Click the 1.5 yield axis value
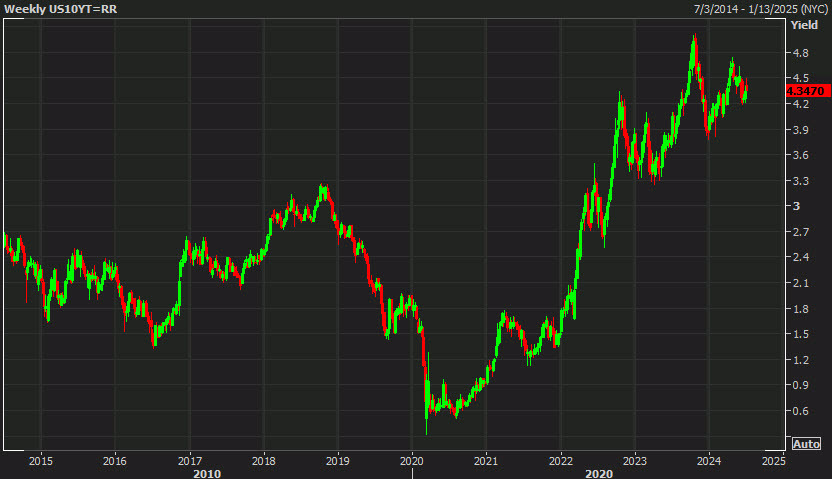Screen dimensions: 832x479 click(801, 334)
